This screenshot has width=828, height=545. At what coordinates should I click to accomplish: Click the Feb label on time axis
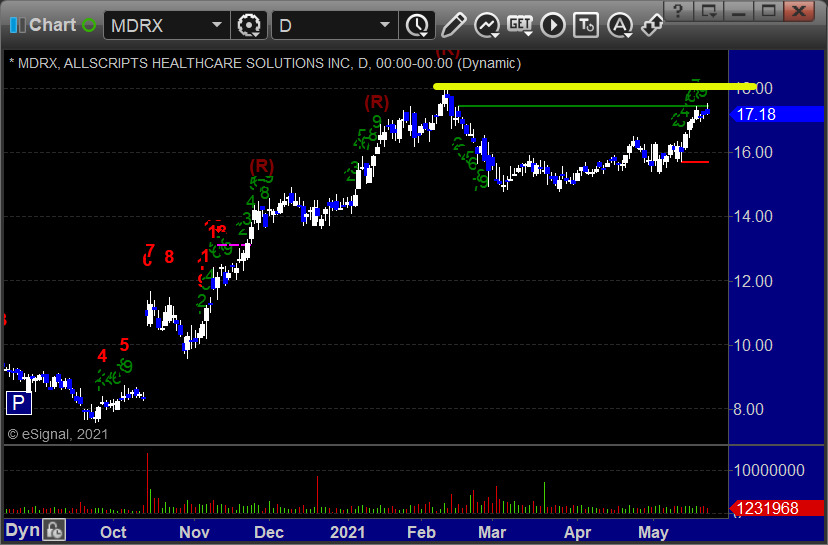tap(421, 532)
